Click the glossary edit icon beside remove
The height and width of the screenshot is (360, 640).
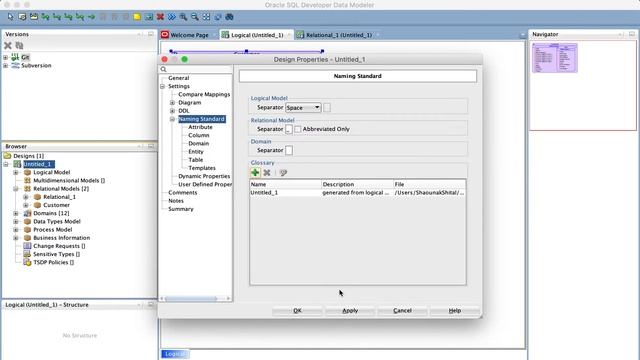283,173
